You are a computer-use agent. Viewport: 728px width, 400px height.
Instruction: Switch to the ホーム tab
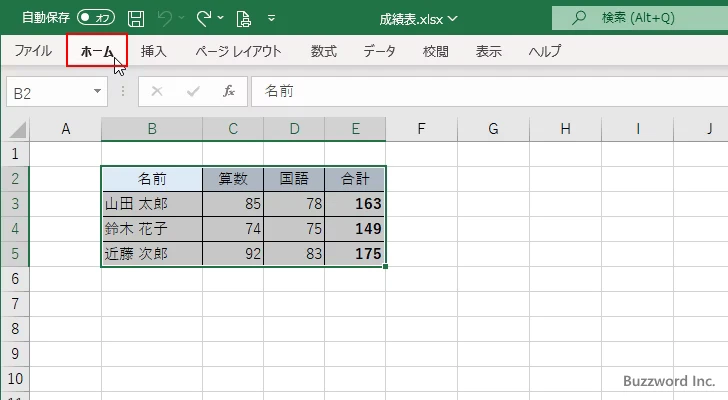(x=97, y=51)
